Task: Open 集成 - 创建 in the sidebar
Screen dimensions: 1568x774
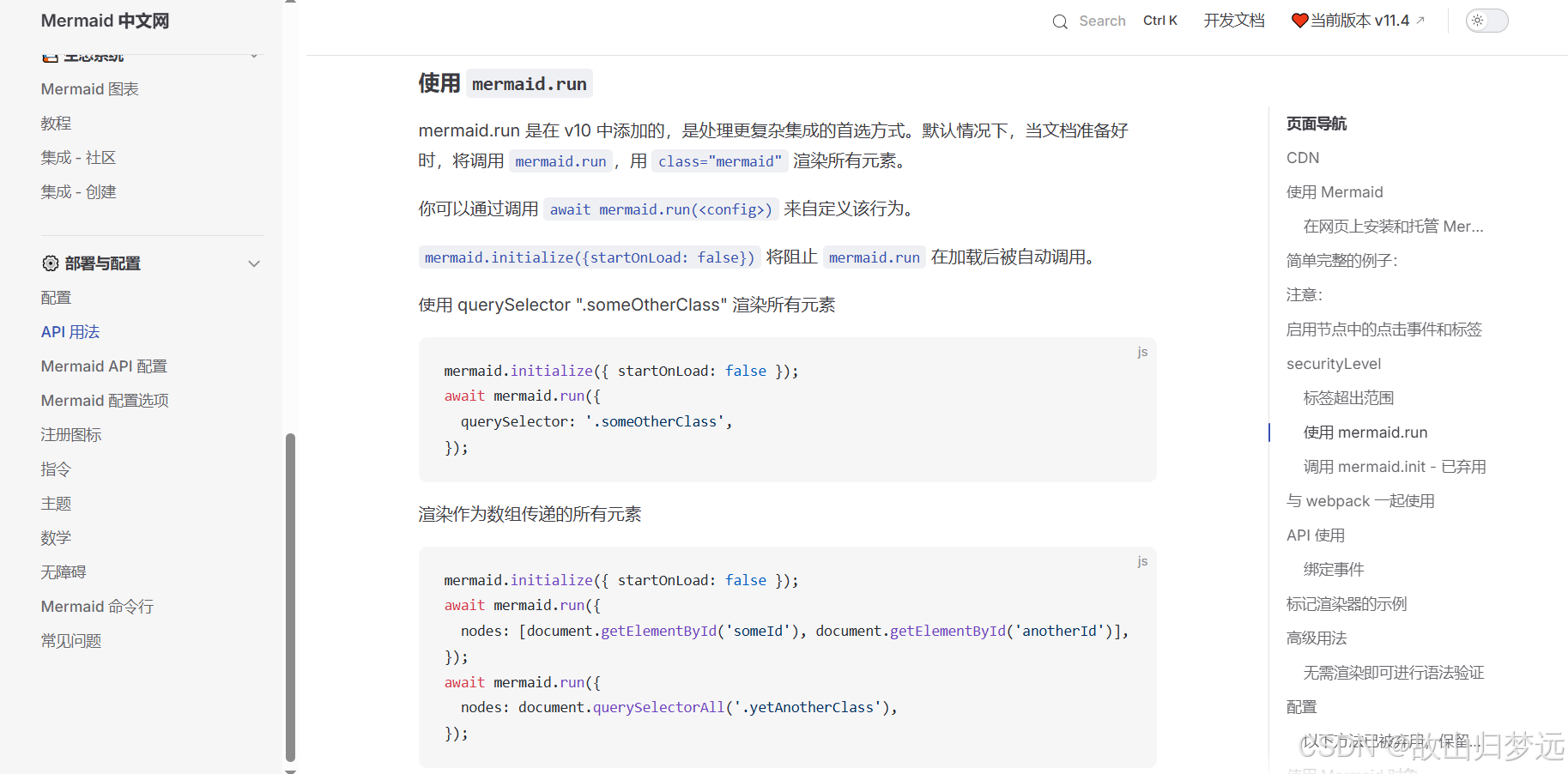Action: [78, 192]
